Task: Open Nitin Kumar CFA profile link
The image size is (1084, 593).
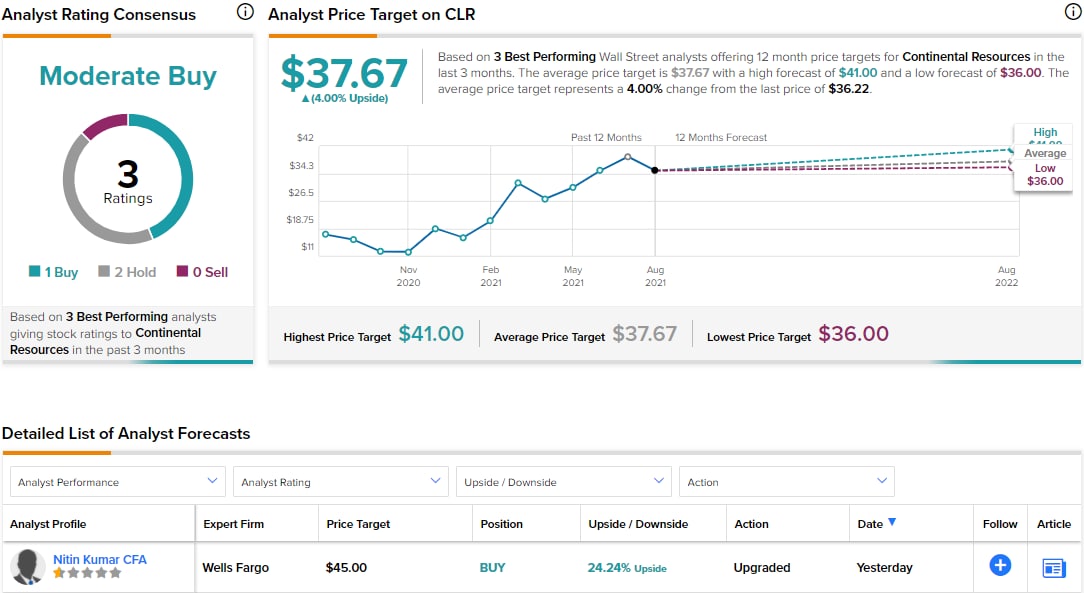Action: coord(100,559)
